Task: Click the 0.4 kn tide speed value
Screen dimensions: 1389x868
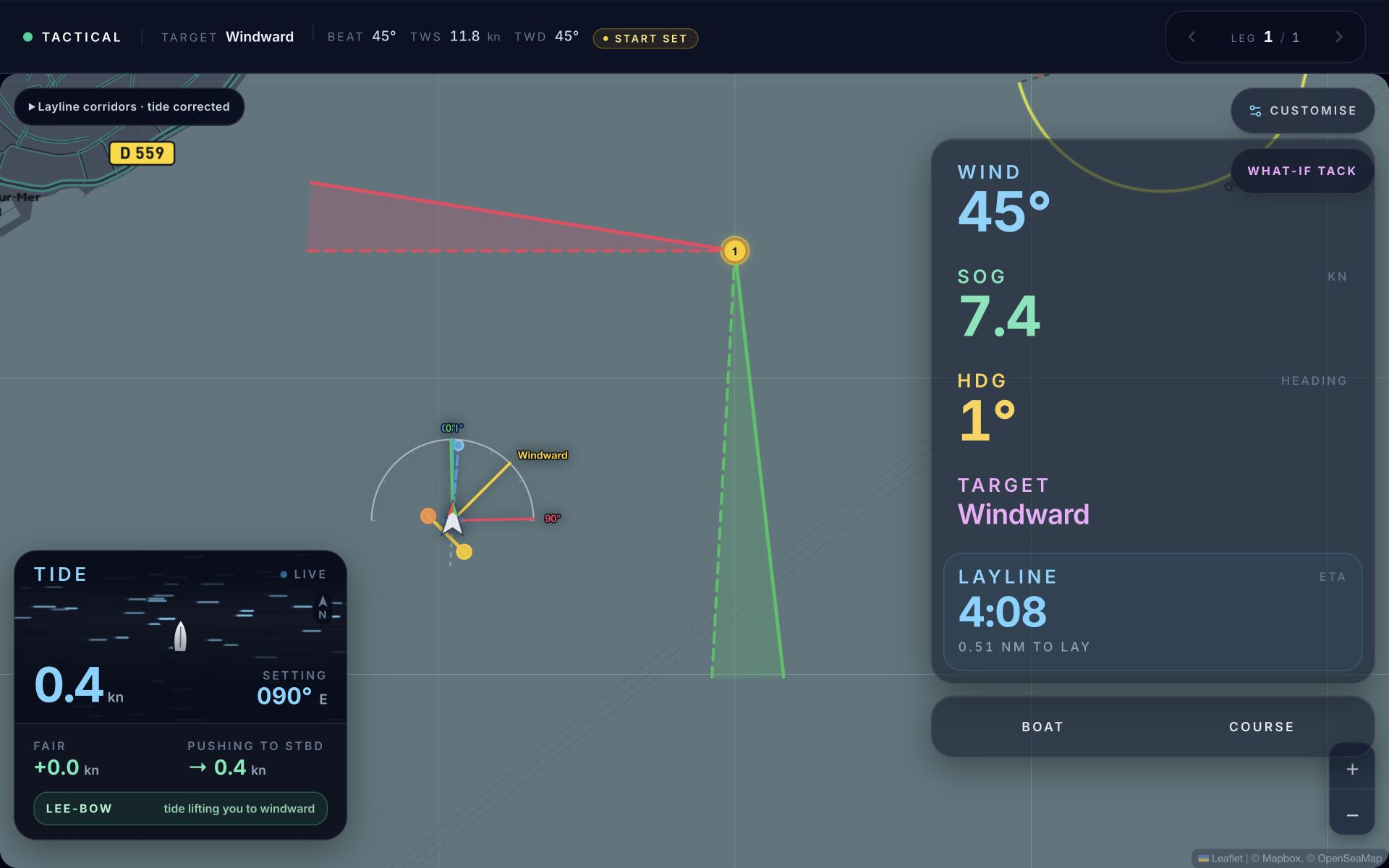Action: (x=79, y=685)
